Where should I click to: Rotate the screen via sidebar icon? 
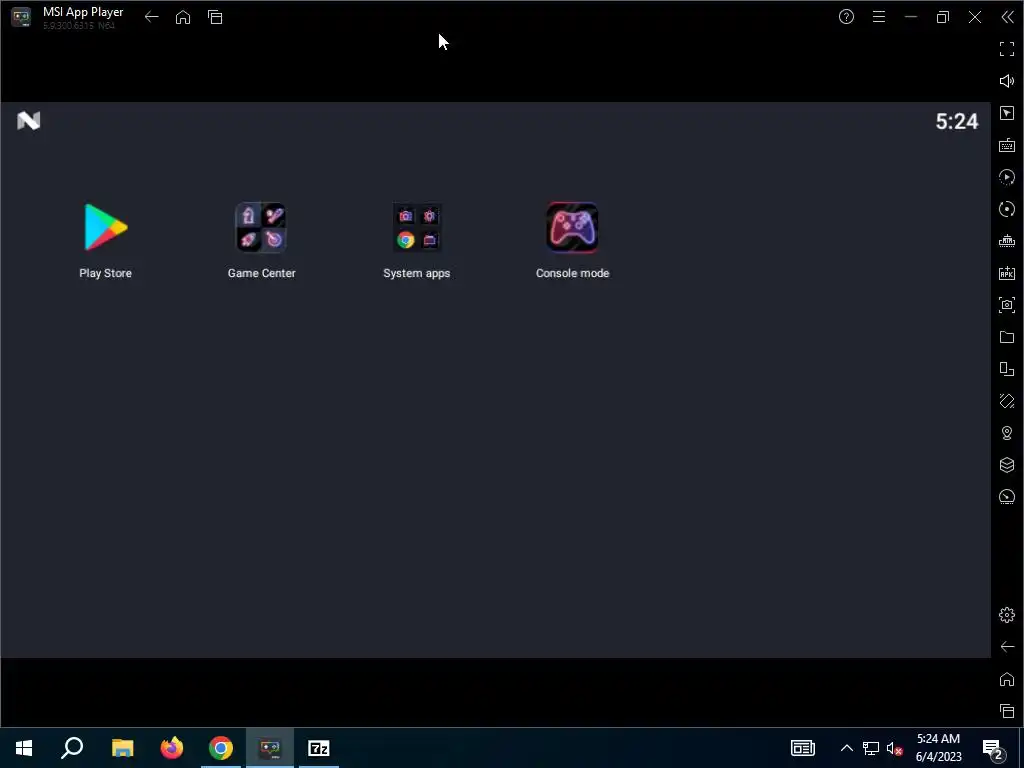click(x=1007, y=401)
